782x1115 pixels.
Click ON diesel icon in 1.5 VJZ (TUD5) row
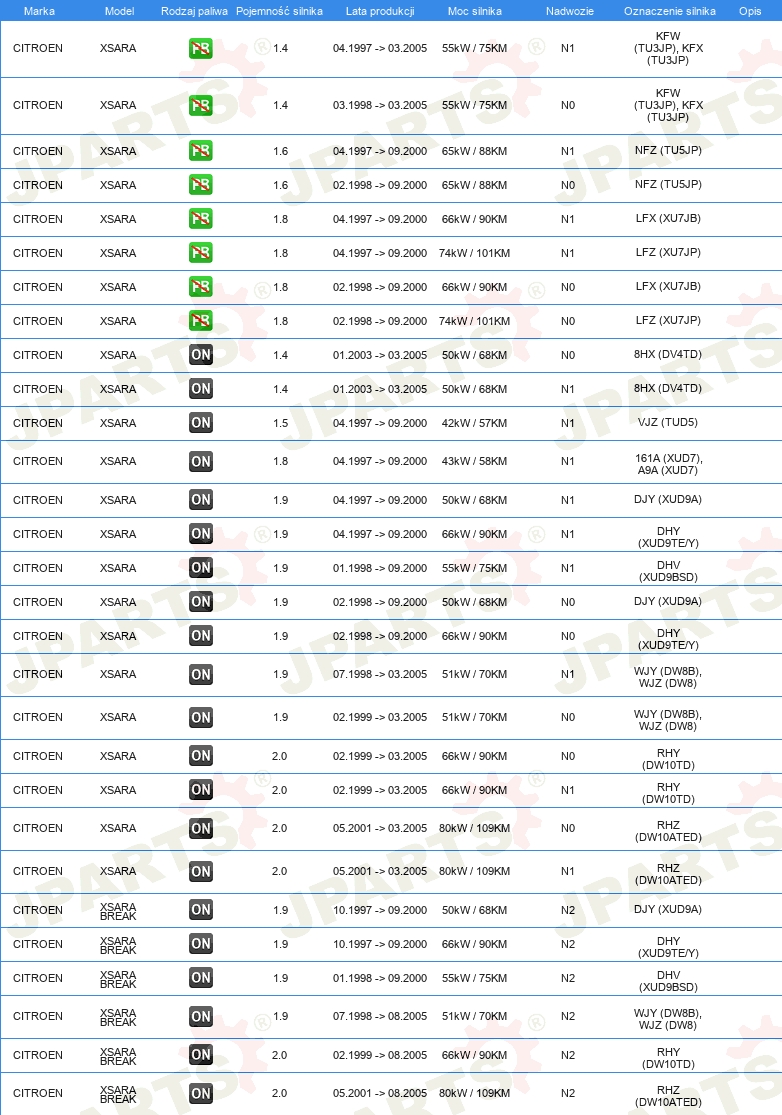pos(200,423)
